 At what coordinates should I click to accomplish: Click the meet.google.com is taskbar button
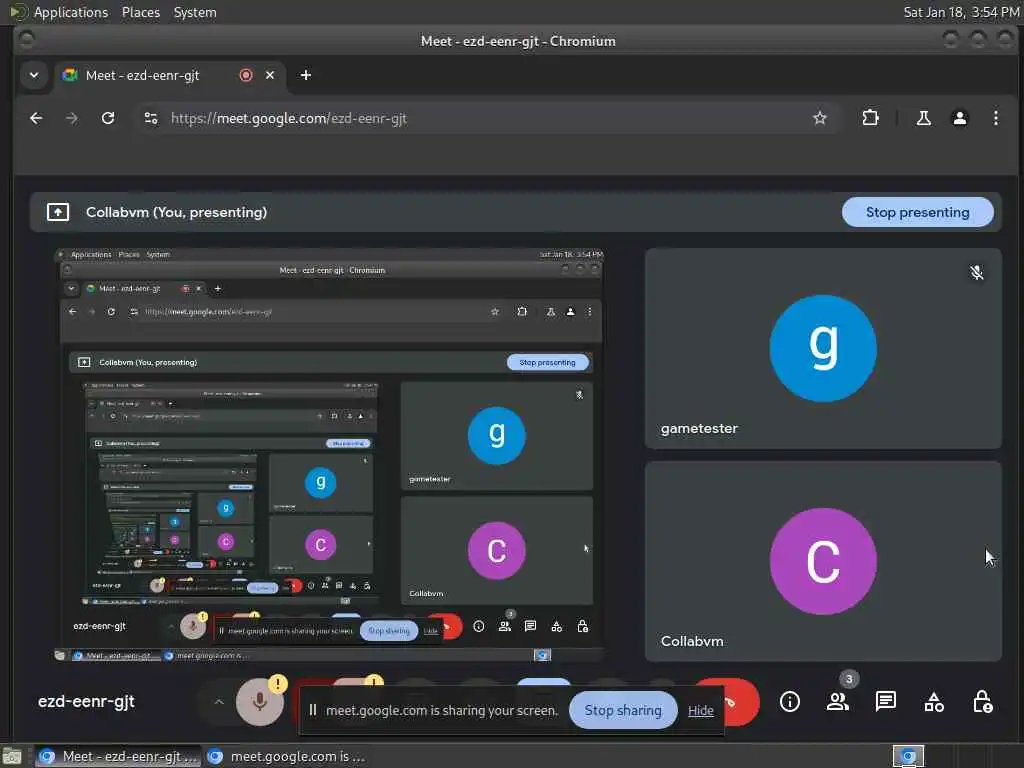point(287,756)
